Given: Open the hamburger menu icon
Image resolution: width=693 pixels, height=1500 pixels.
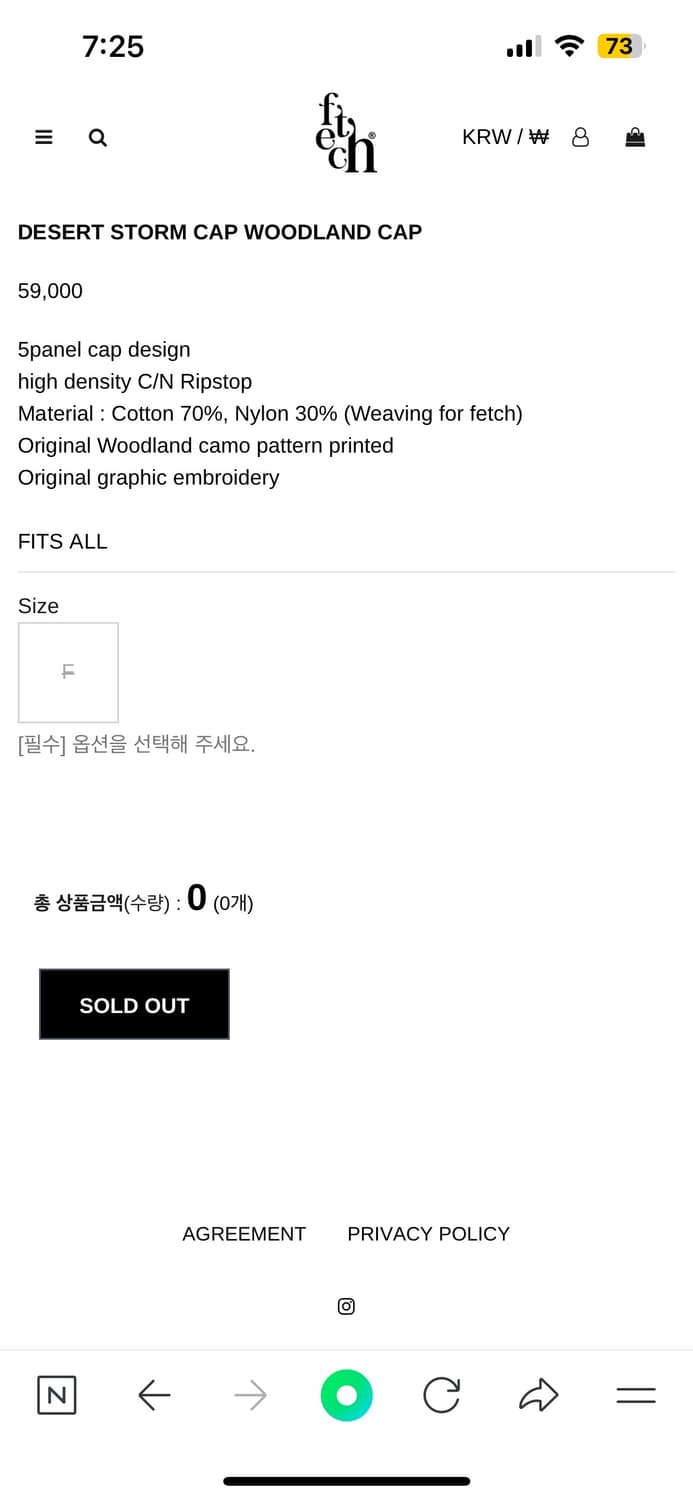Looking at the screenshot, I should tap(44, 138).
